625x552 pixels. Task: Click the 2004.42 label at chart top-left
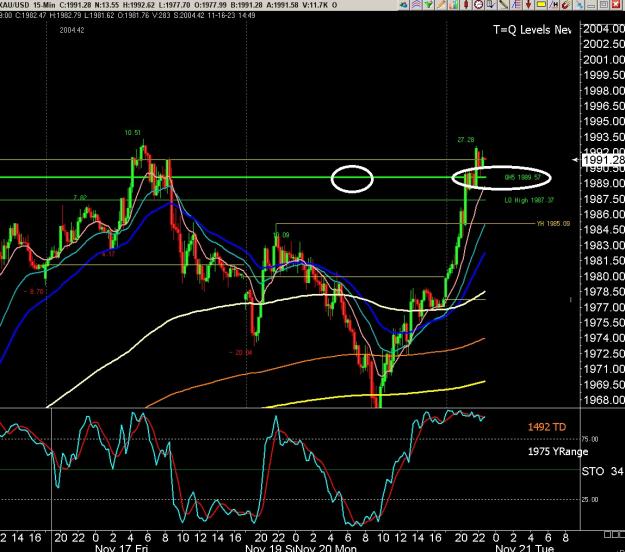point(72,30)
